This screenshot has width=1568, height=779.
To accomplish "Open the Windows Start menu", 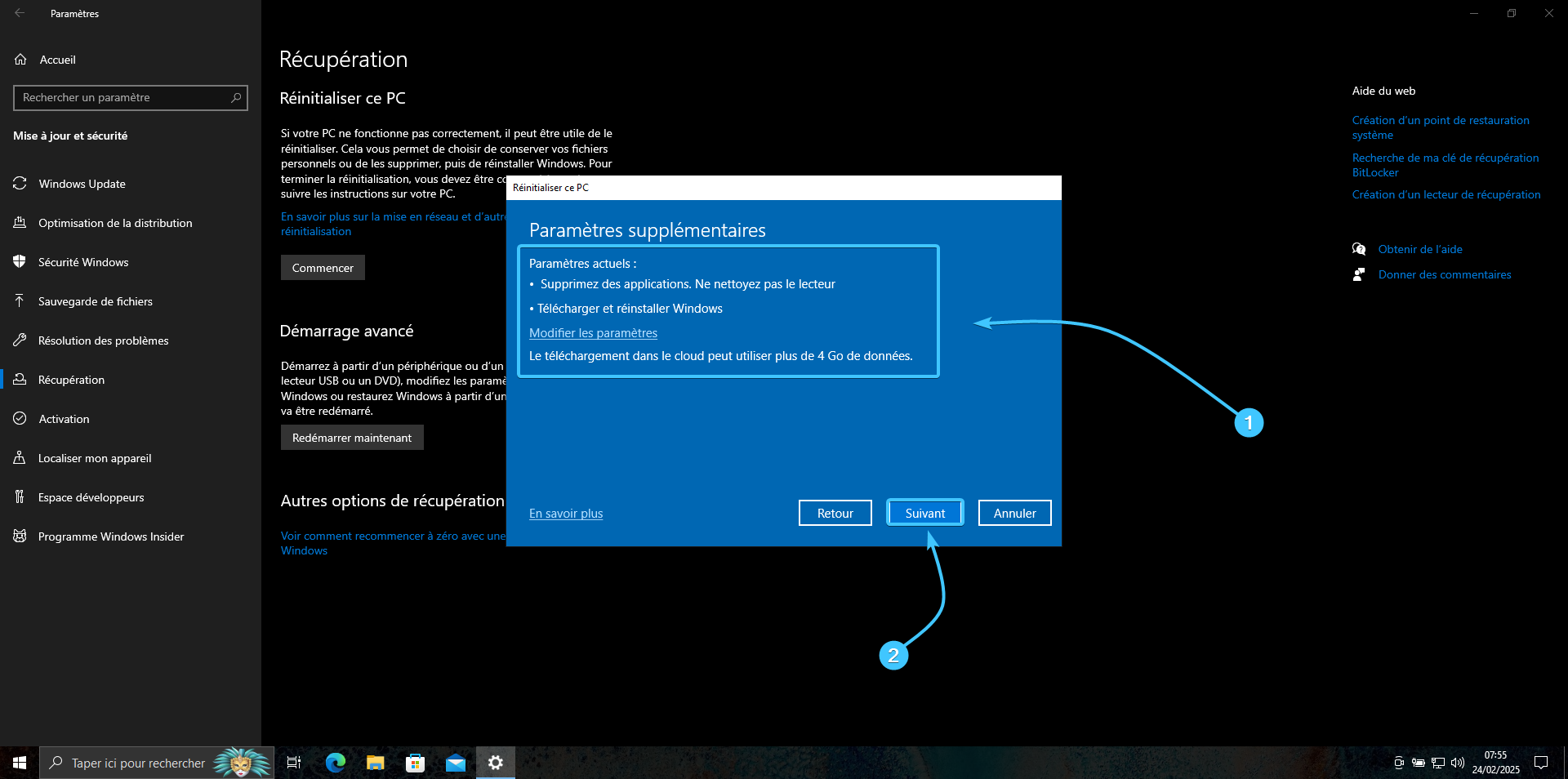I will click(x=20, y=763).
